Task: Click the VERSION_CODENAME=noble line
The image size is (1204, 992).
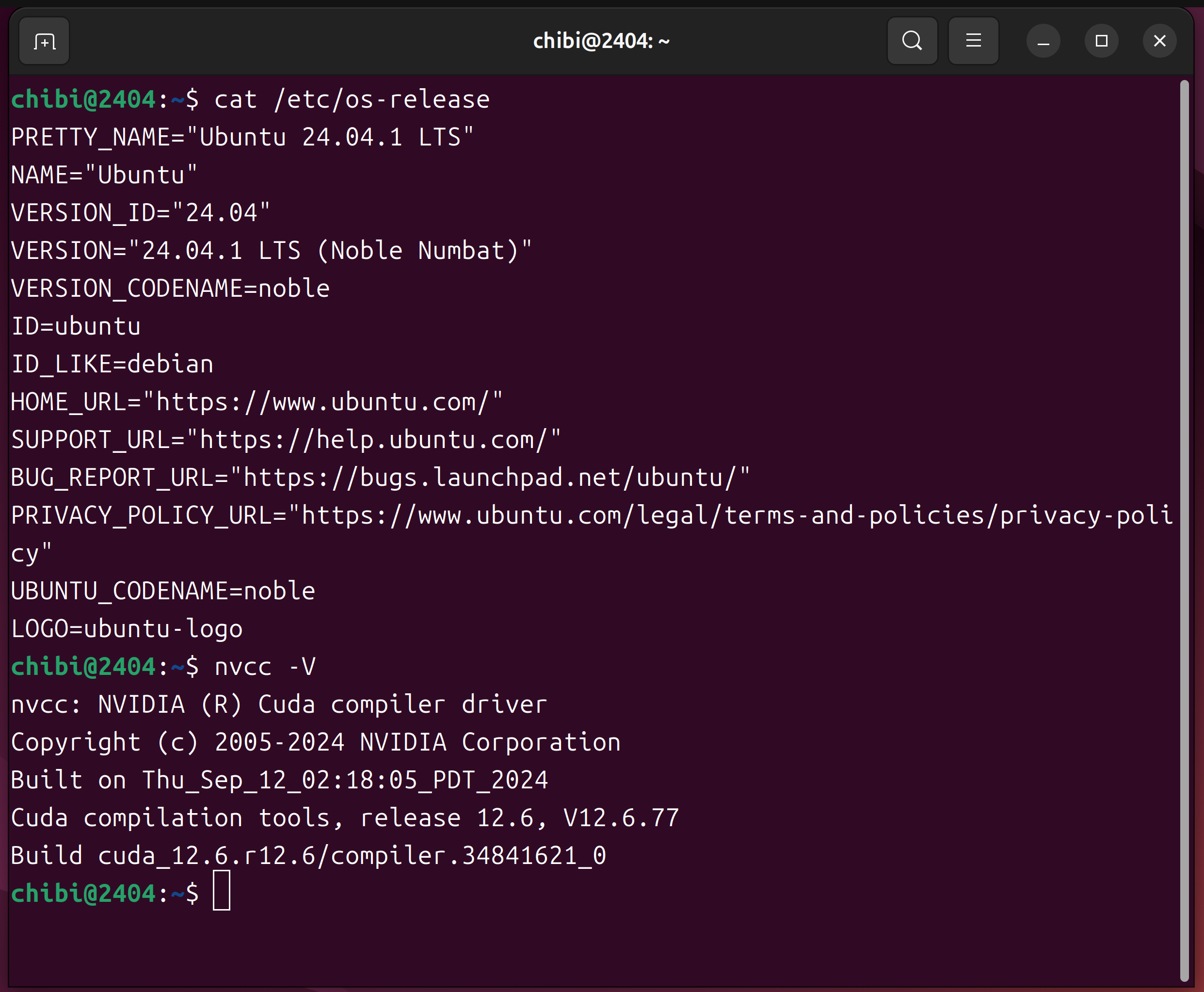Action: coord(170,288)
